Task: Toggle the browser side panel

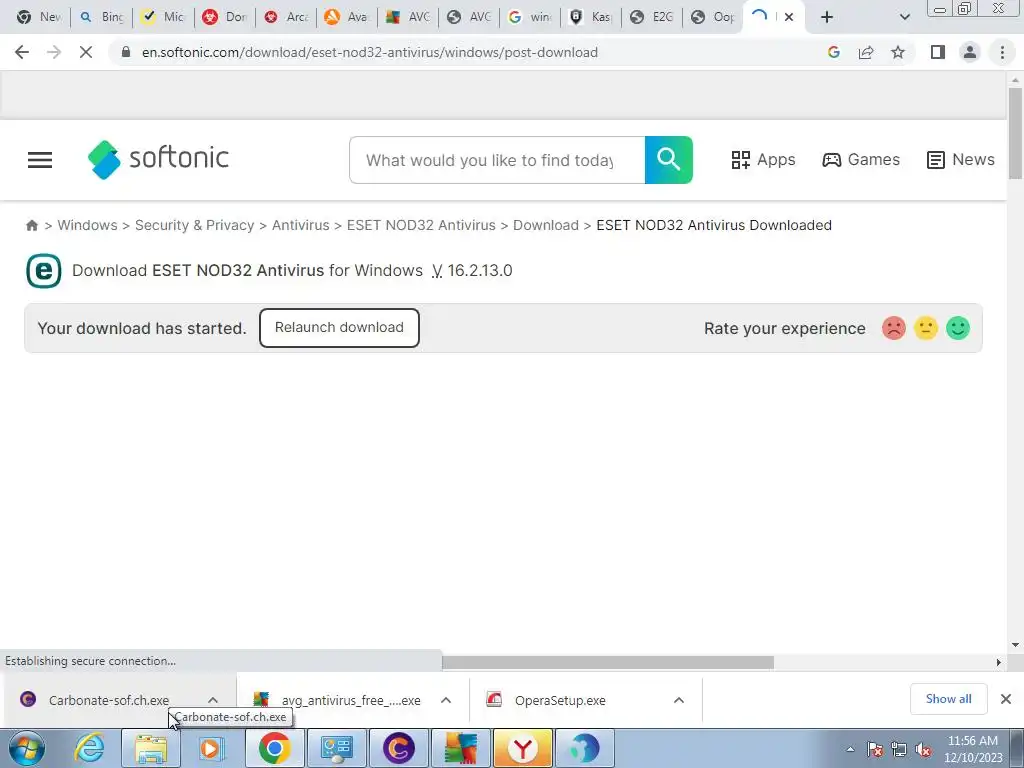Action: (938, 52)
